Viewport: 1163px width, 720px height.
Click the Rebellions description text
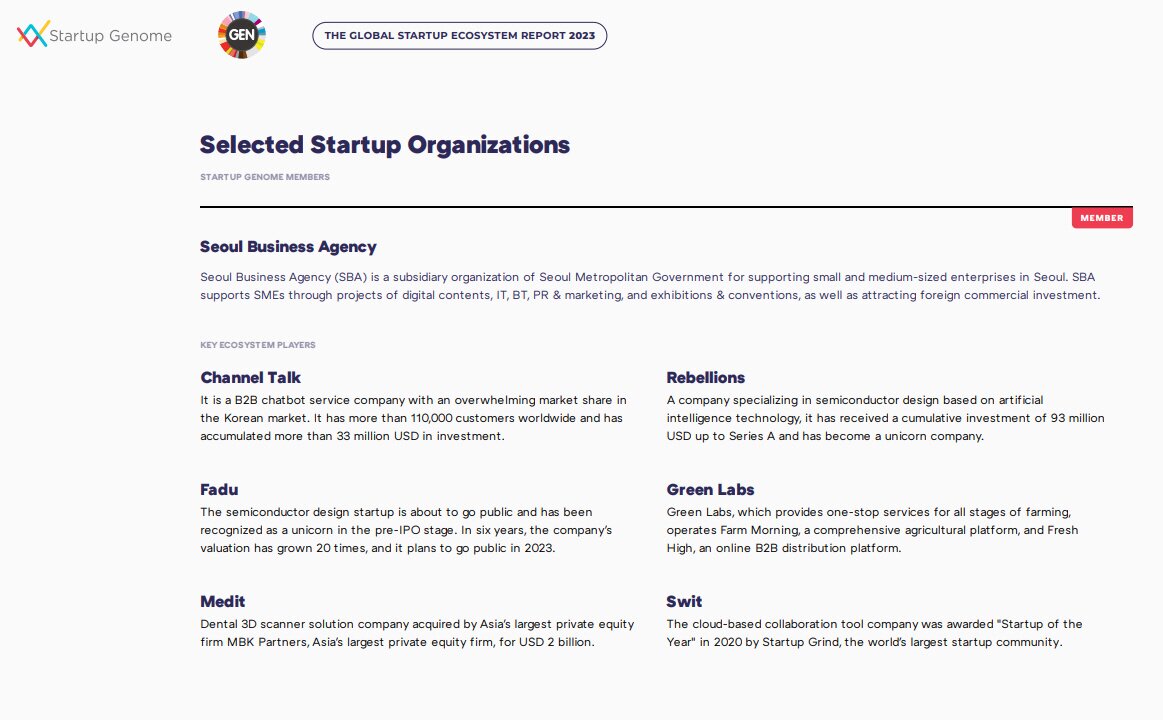click(x=885, y=418)
